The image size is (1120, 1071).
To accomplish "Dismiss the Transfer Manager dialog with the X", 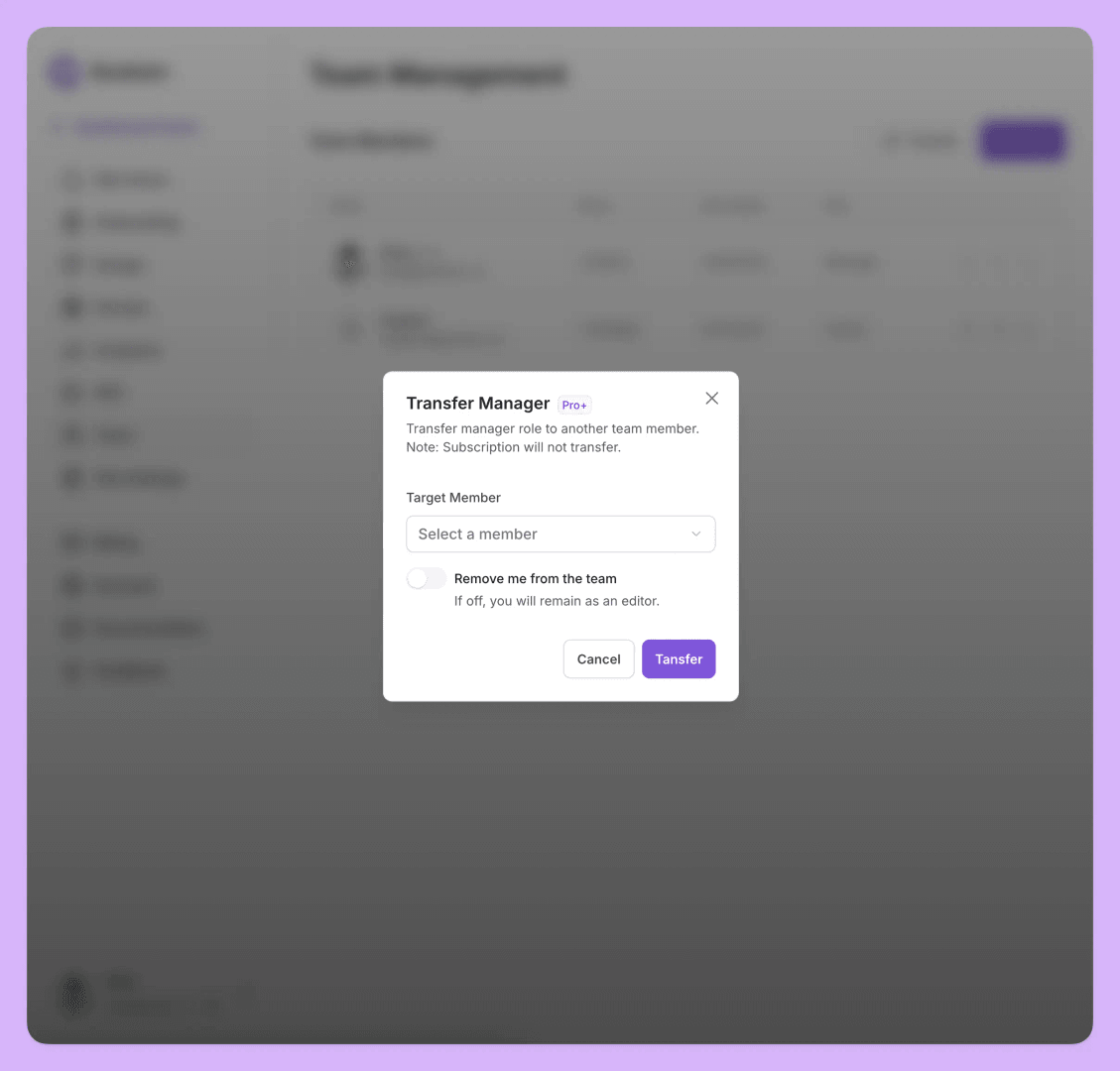I will pyautogui.click(x=711, y=398).
